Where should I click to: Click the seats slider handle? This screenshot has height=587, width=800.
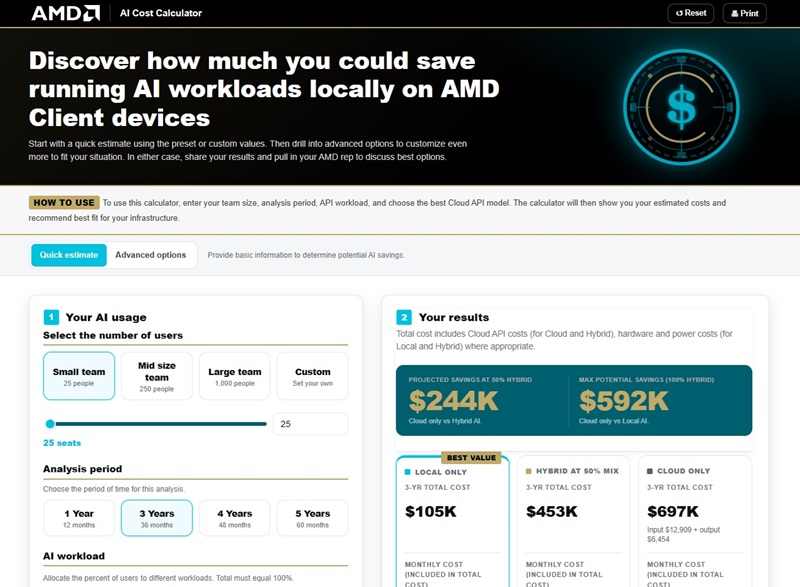click(50, 424)
